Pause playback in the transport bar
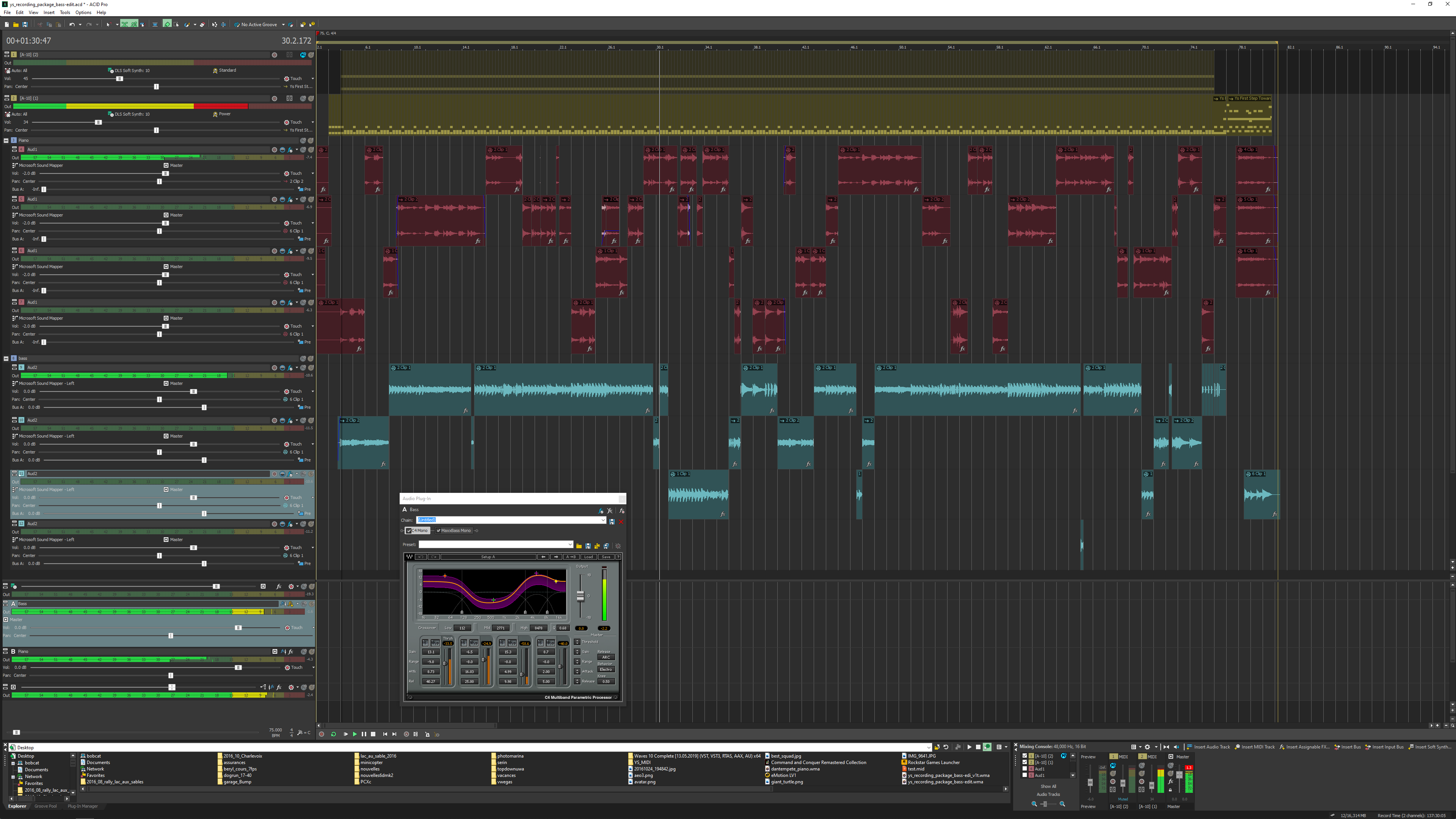 [364, 734]
